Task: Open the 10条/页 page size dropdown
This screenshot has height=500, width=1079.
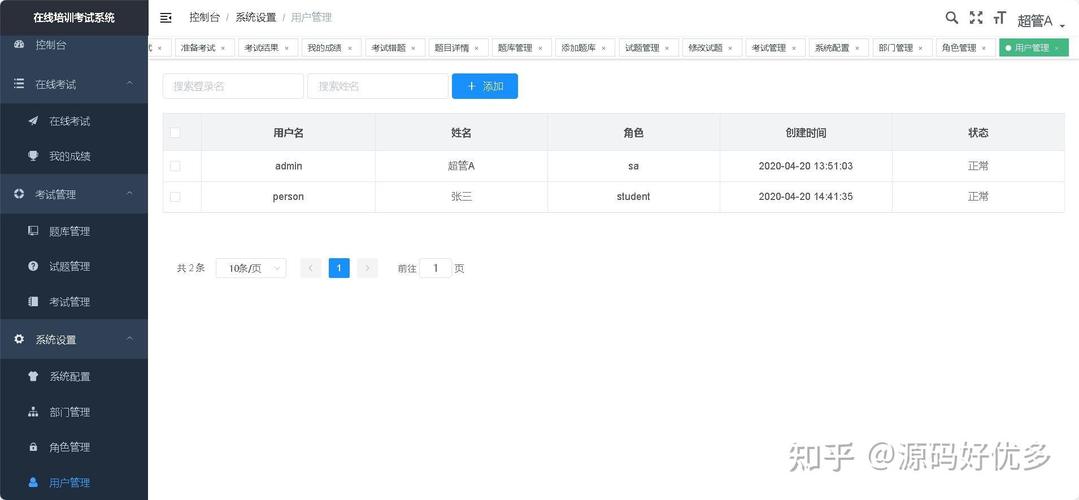Action: 251,268
